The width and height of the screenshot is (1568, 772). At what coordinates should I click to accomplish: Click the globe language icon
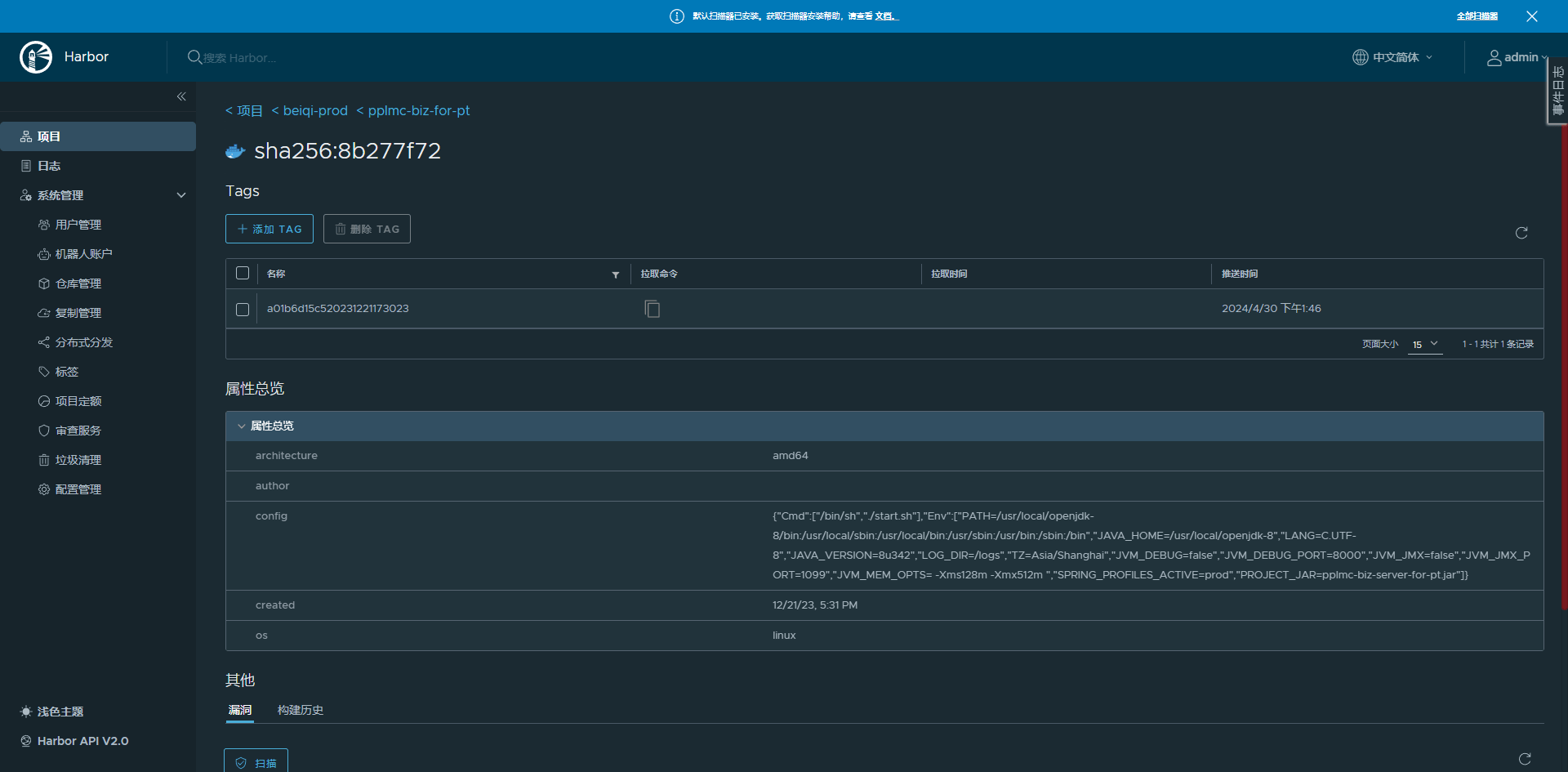[1360, 57]
